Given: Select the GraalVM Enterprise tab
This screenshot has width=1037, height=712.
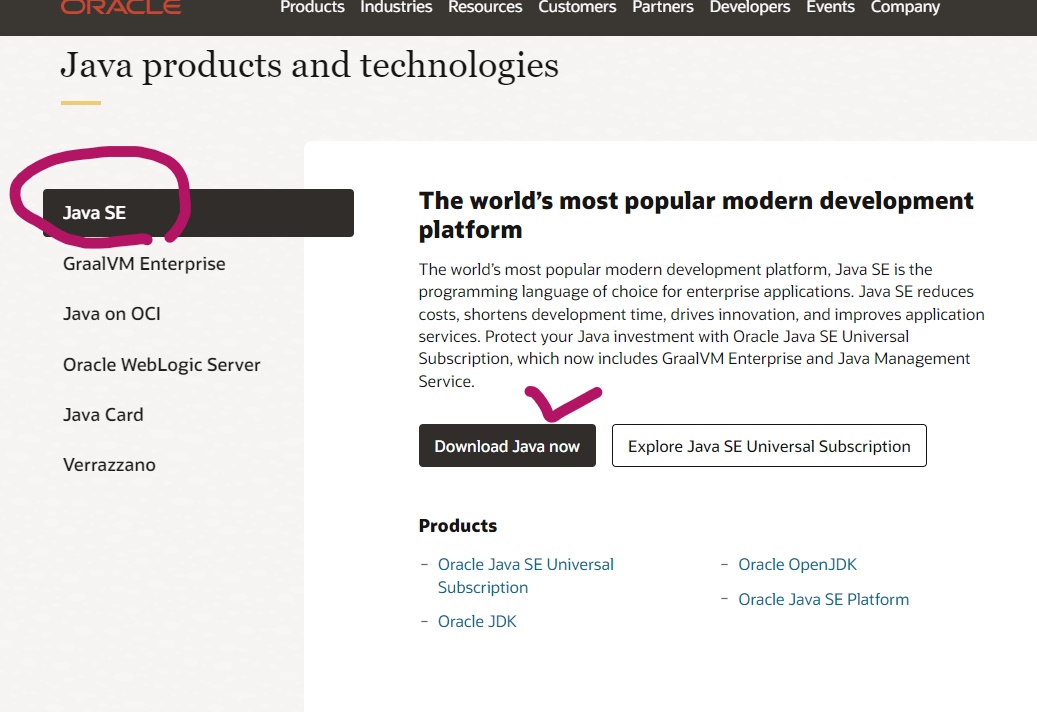Looking at the screenshot, I should [144, 264].
